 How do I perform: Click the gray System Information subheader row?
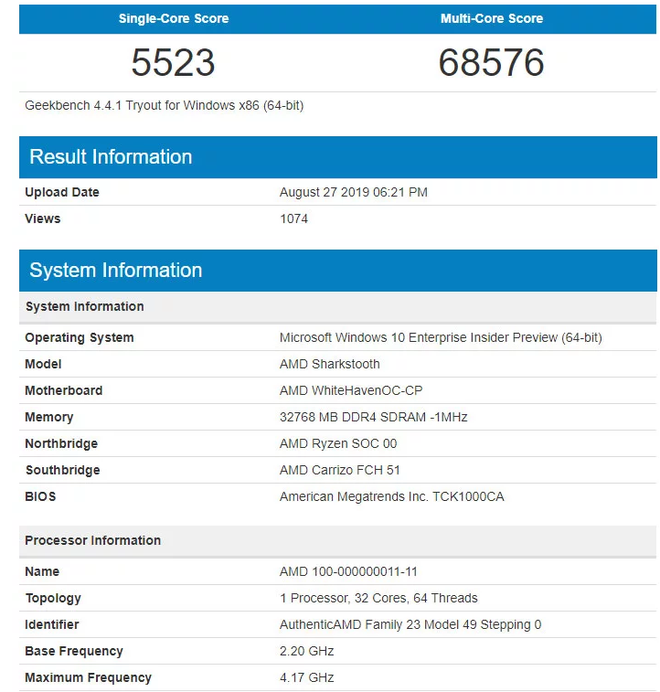pos(338,306)
